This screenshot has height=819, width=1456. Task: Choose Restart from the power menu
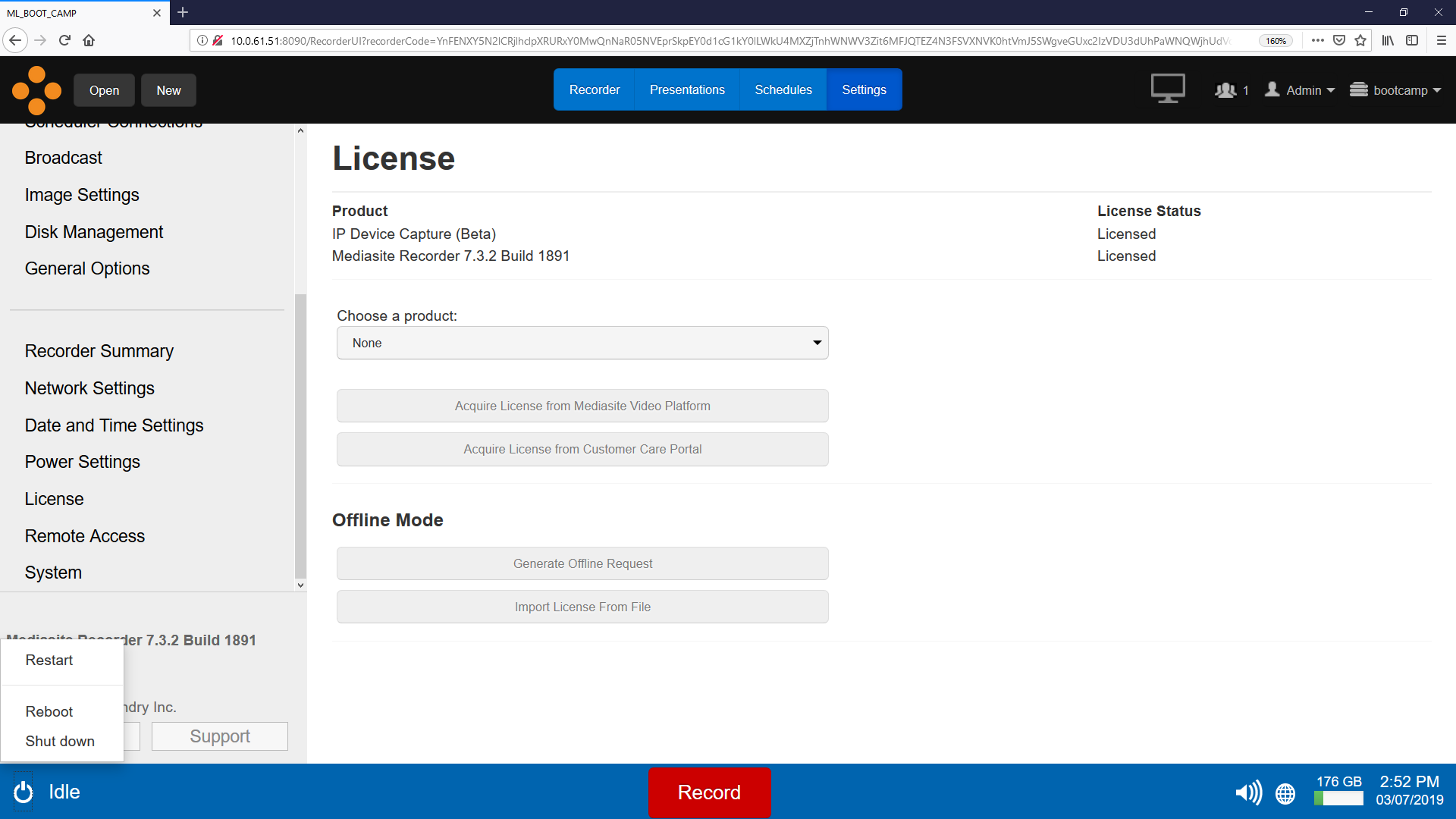[49, 660]
